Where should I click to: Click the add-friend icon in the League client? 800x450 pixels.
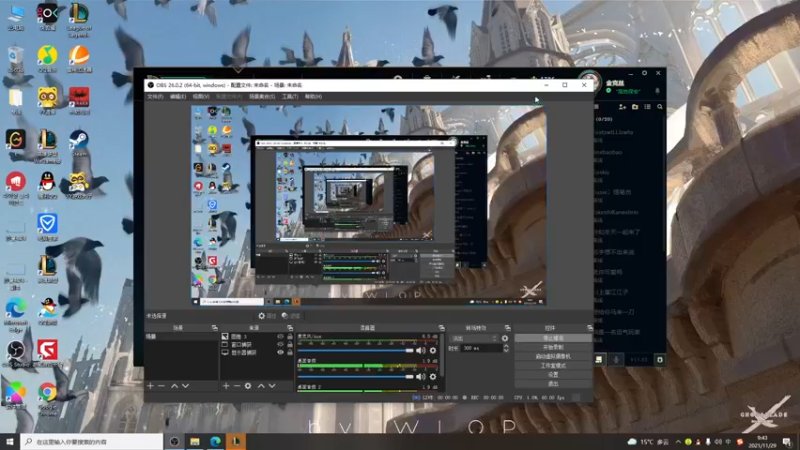[x=622, y=107]
